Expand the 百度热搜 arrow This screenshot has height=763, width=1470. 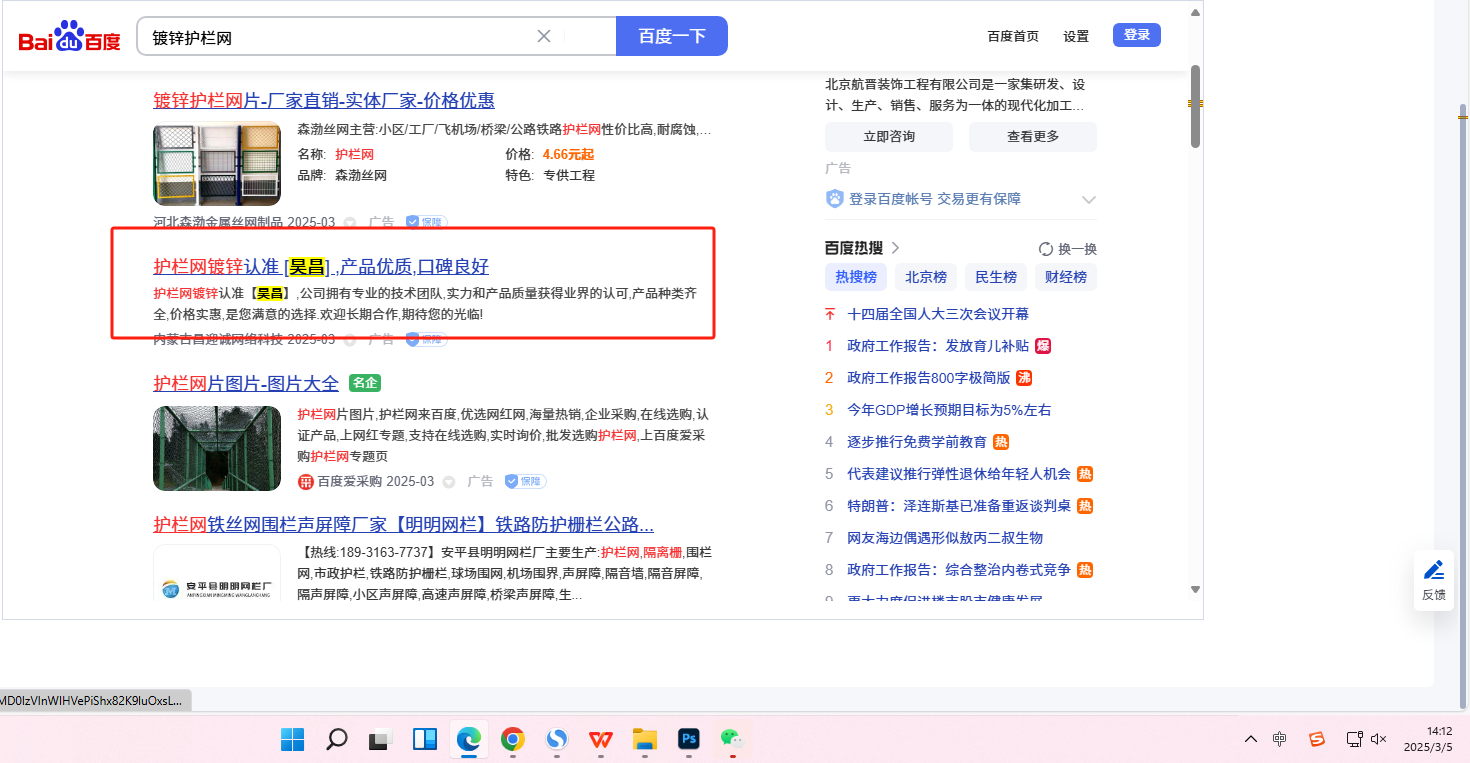click(x=895, y=248)
